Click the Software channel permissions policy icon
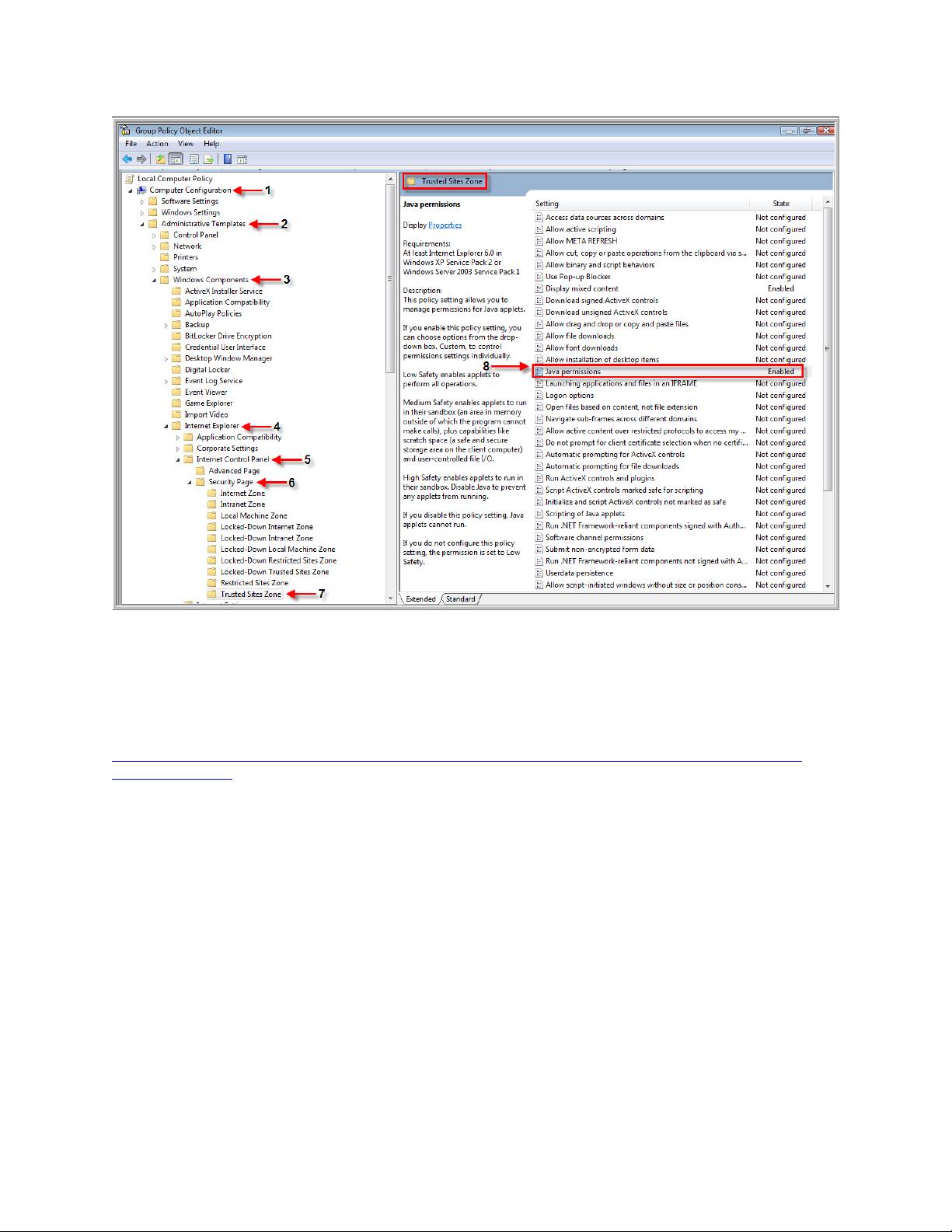The width and height of the screenshot is (952, 1232). 539,538
